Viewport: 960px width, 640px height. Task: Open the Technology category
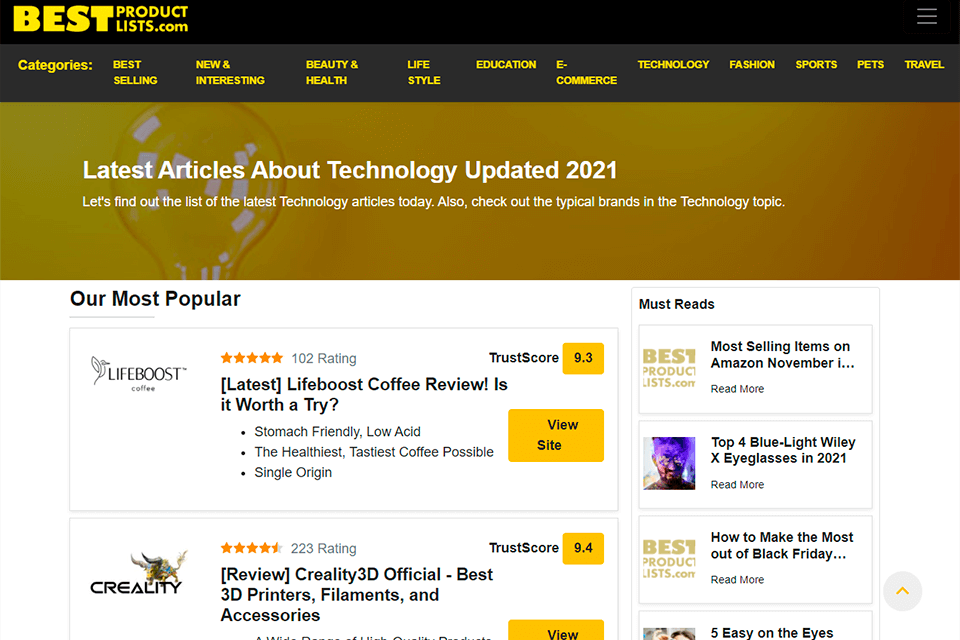[x=673, y=64]
